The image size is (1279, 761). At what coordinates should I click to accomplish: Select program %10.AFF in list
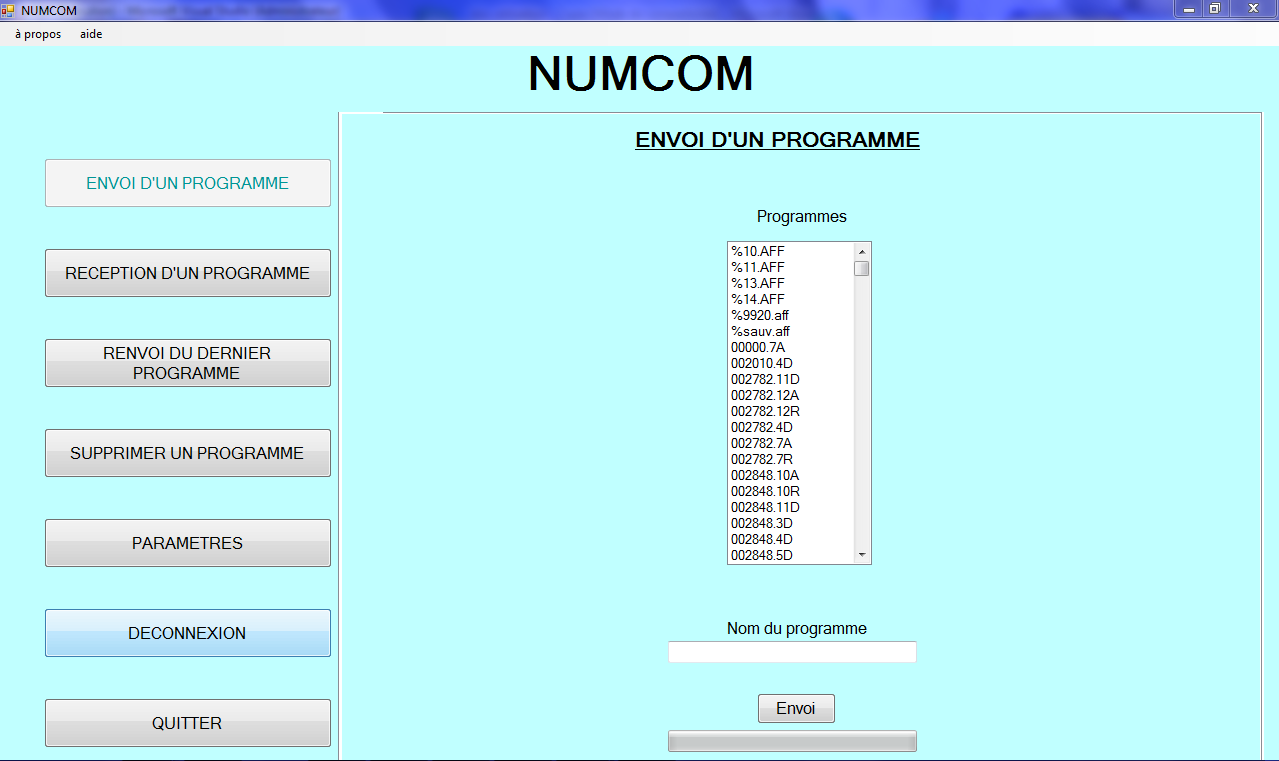758,251
